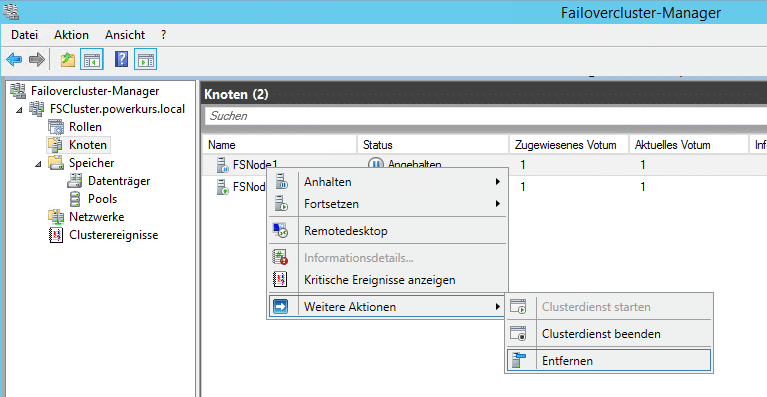The width and height of the screenshot is (767, 397).
Task: Toggle the action pane toolbar icon
Action: click(145, 60)
